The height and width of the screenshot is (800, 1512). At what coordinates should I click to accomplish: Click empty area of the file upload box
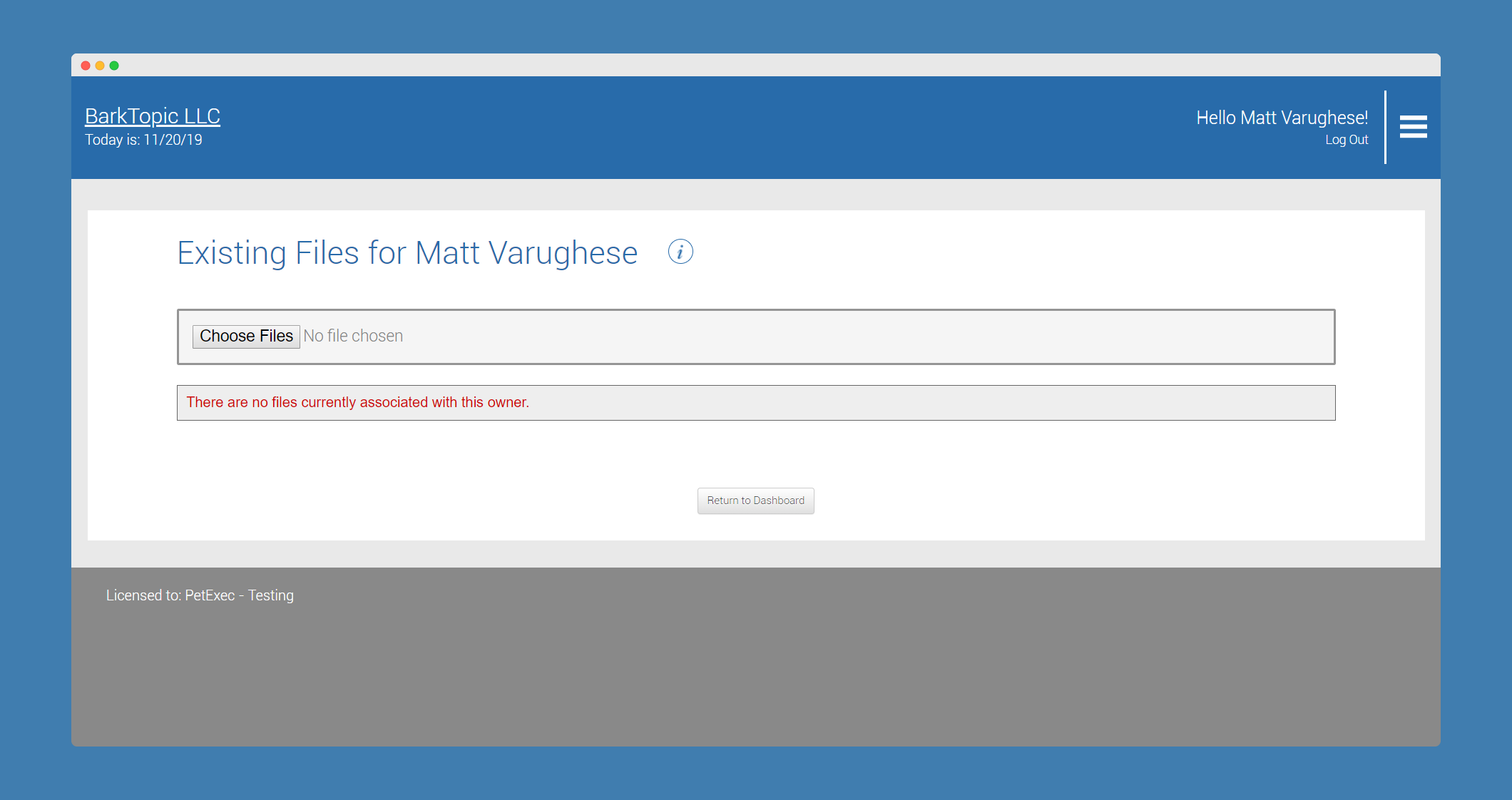(x=856, y=337)
